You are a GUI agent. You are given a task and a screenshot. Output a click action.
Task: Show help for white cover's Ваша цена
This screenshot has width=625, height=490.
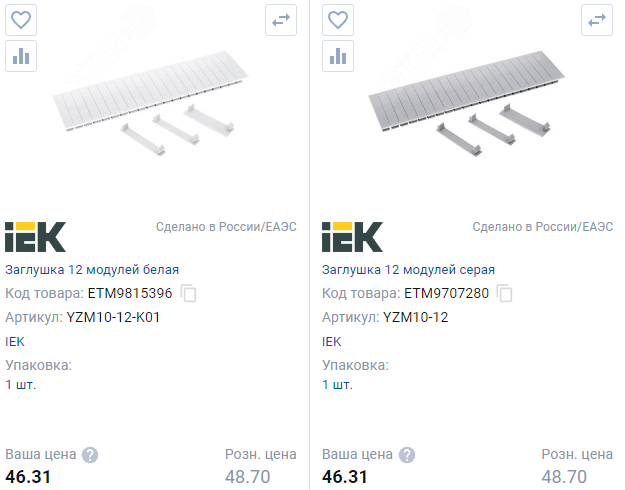[x=90, y=455]
